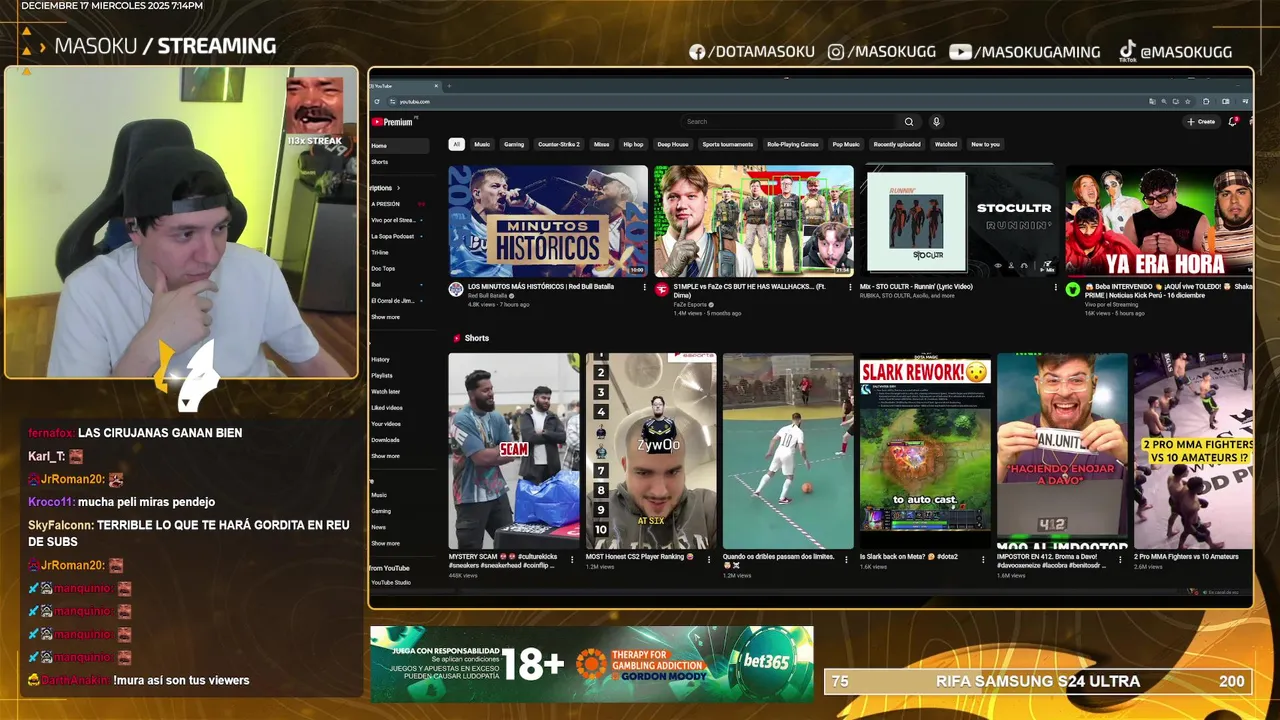This screenshot has width=1280, height=720.
Task: Click the translate page icon
Action: coord(1152,101)
